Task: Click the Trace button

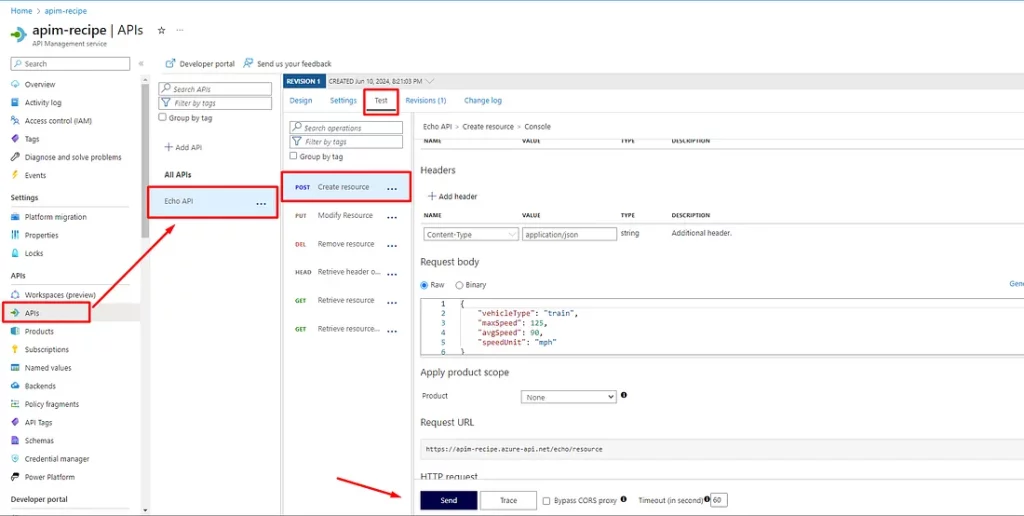Action: point(508,500)
